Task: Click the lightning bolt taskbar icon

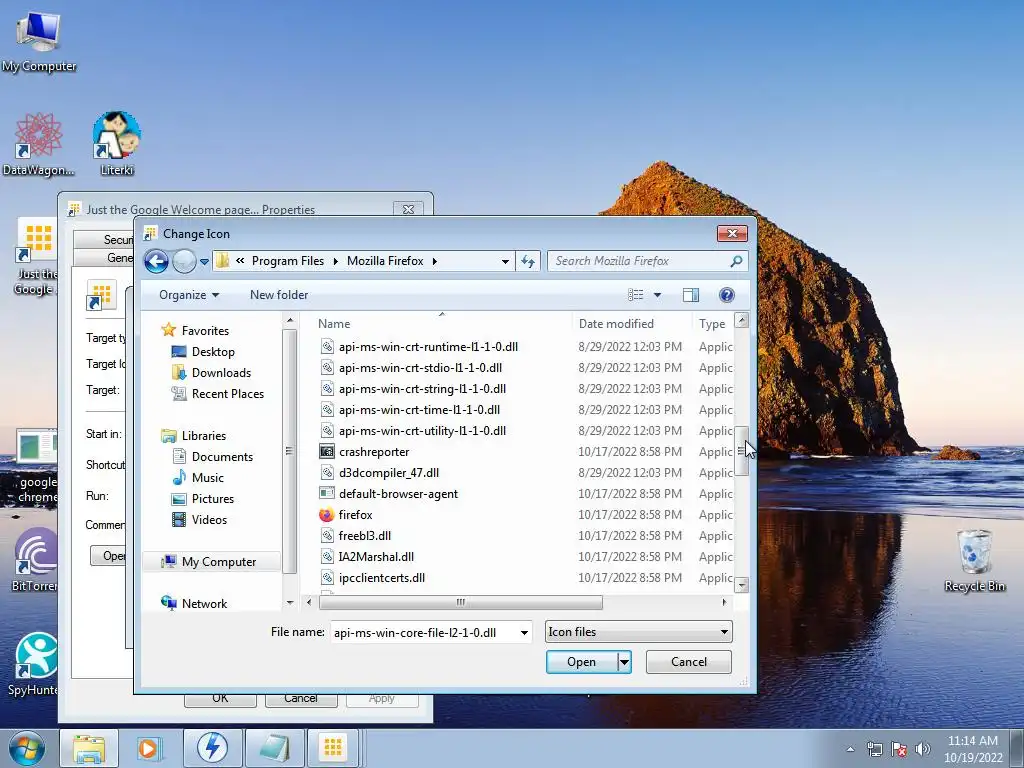Action: (212, 748)
